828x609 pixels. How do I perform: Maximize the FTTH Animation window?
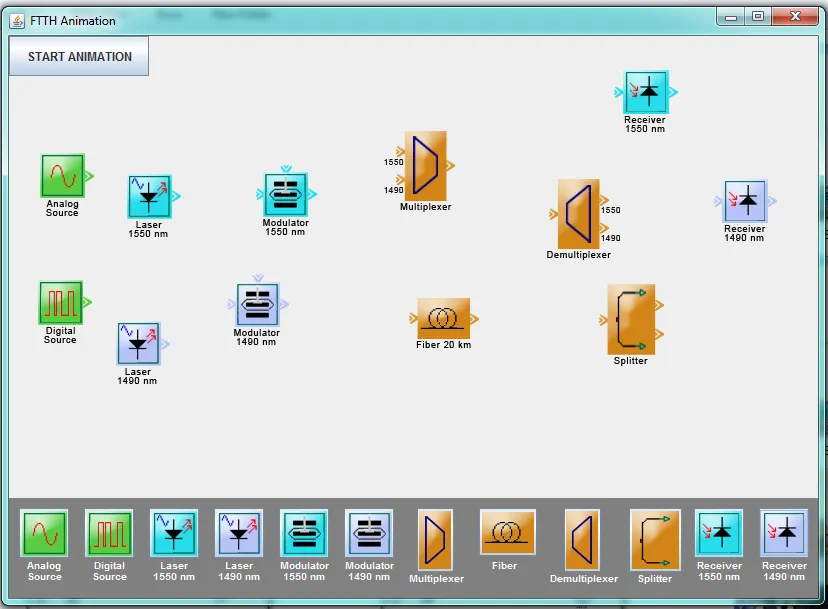tap(758, 17)
